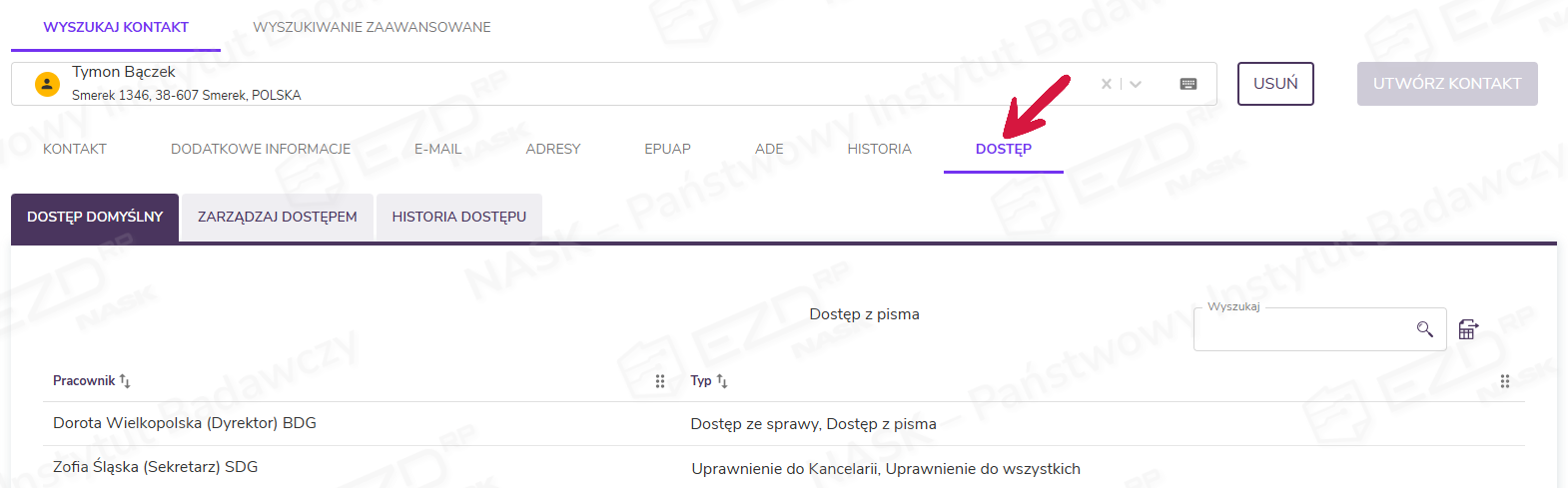Select the ZARZĄDZAJ DOSTĘPEM tab

click(277, 217)
